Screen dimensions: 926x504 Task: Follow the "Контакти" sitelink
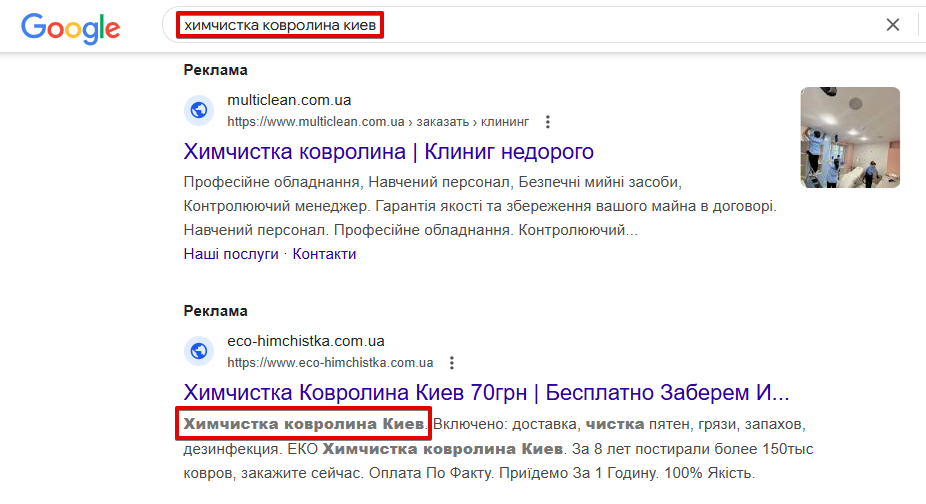pos(324,254)
